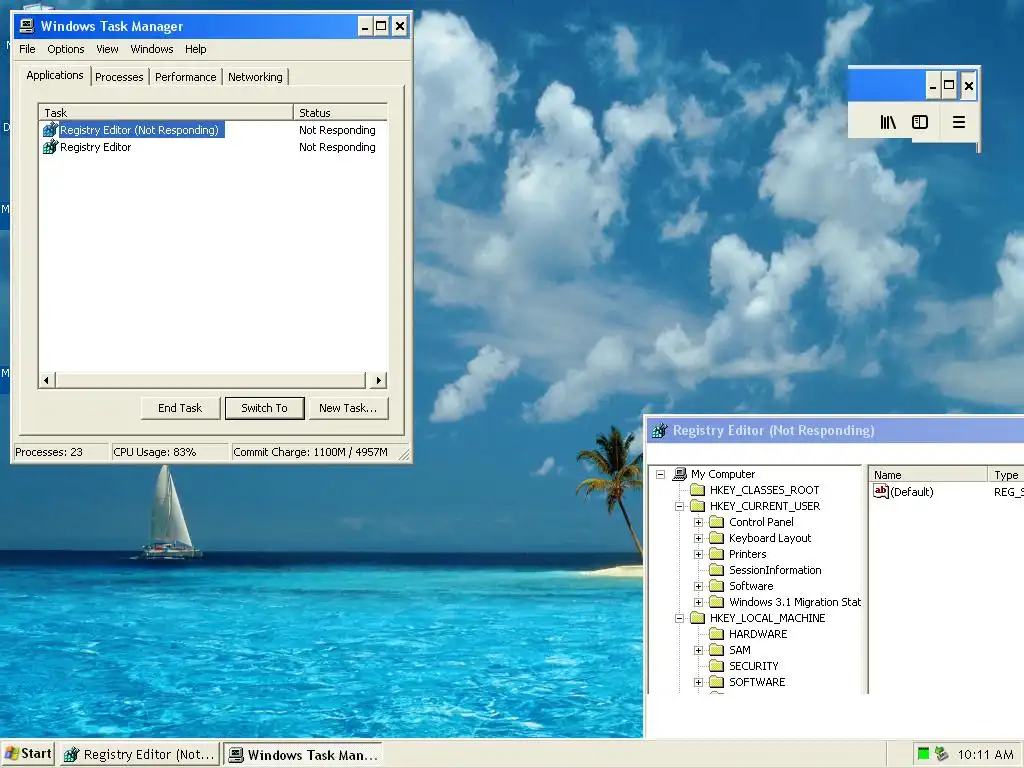This screenshot has height=768, width=1024.
Task: Click the icon of the unhighlighted Registry Editor task
Action: (x=50, y=146)
